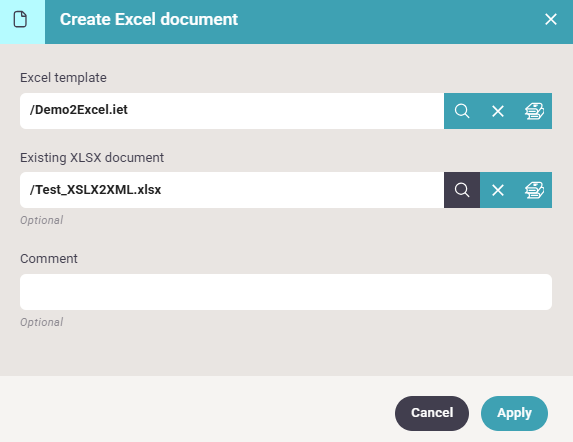Remove the Test_XSLX2XML.xlsx entry using the X
Image resolution: width=573 pixels, height=442 pixels.
point(498,190)
